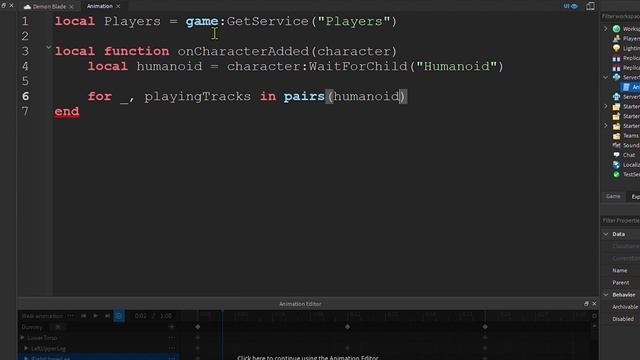Close the Demon Blade tab

point(71,7)
